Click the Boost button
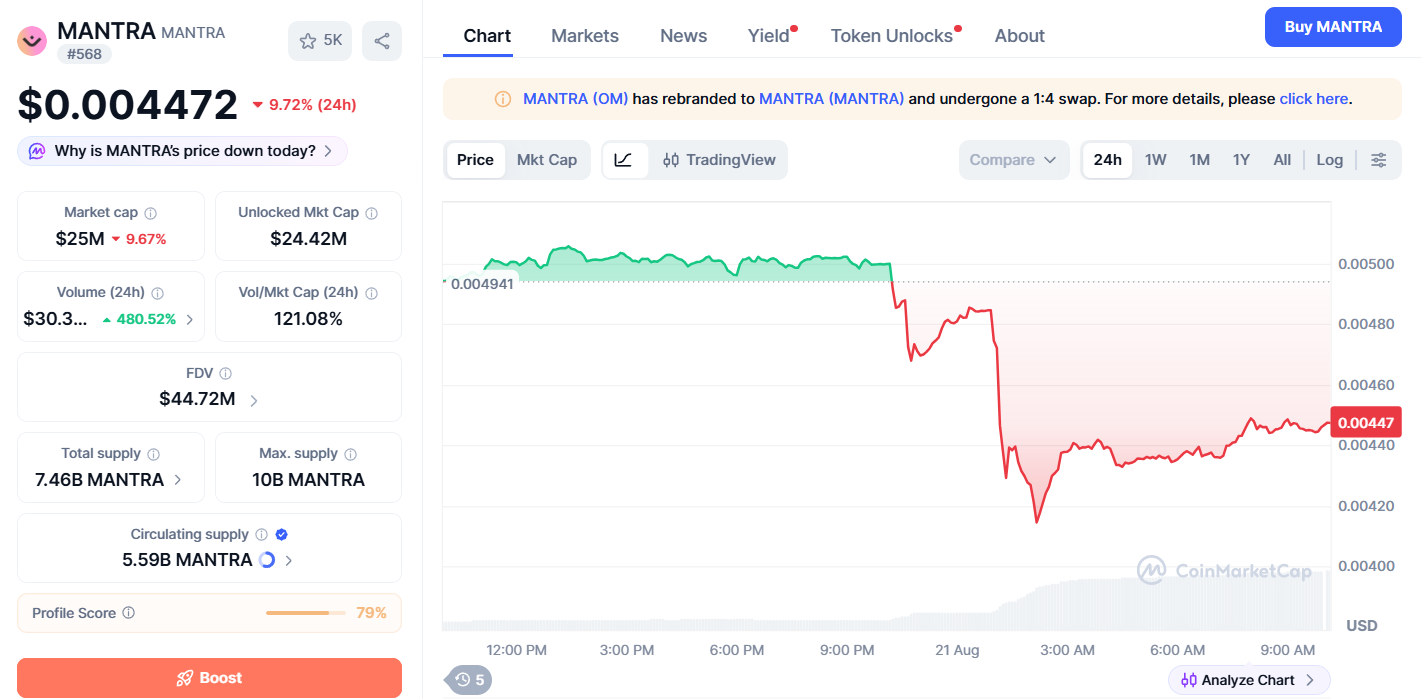The width and height of the screenshot is (1422, 699). (x=209, y=678)
